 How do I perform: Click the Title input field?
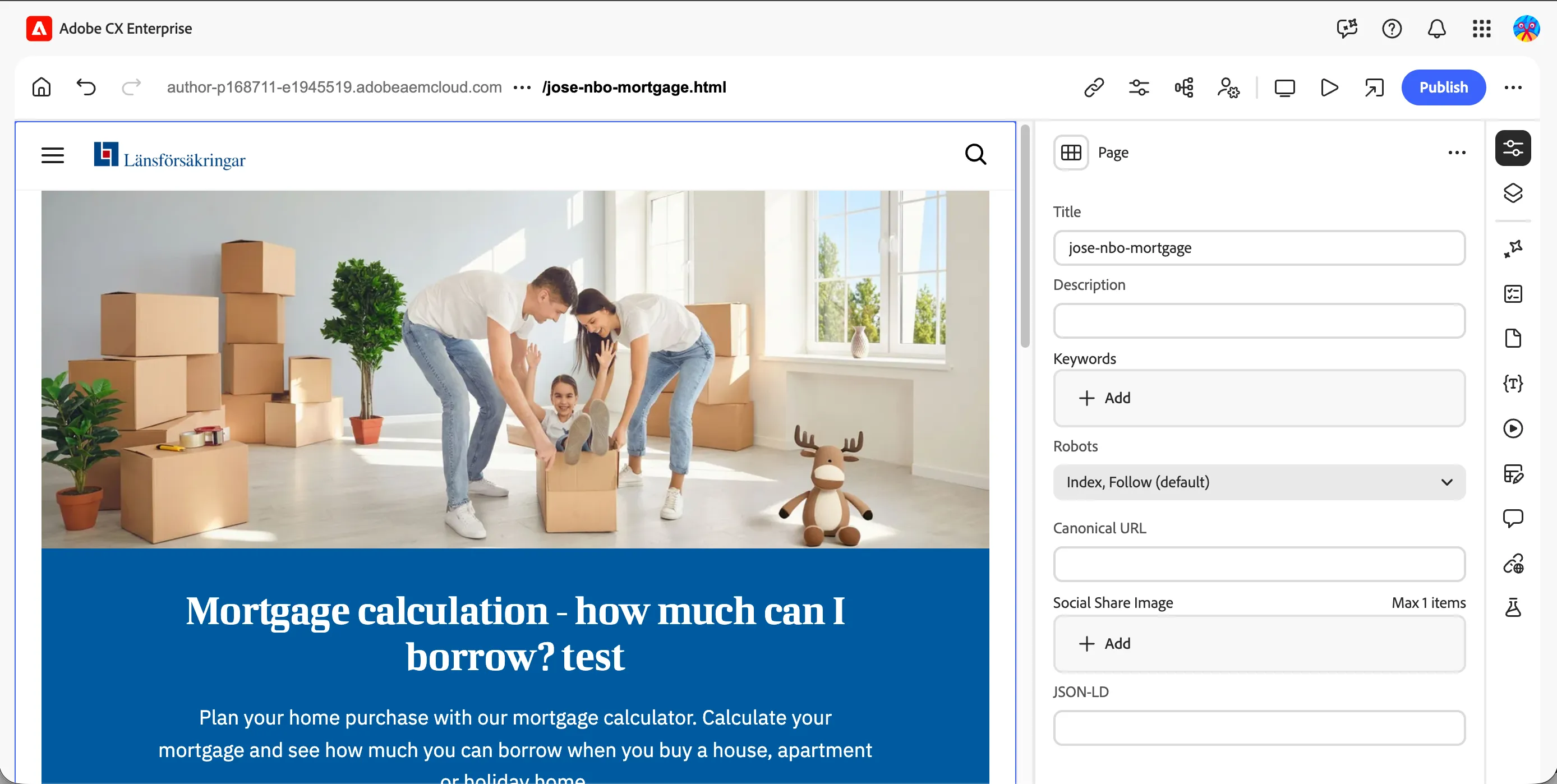[x=1259, y=248]
